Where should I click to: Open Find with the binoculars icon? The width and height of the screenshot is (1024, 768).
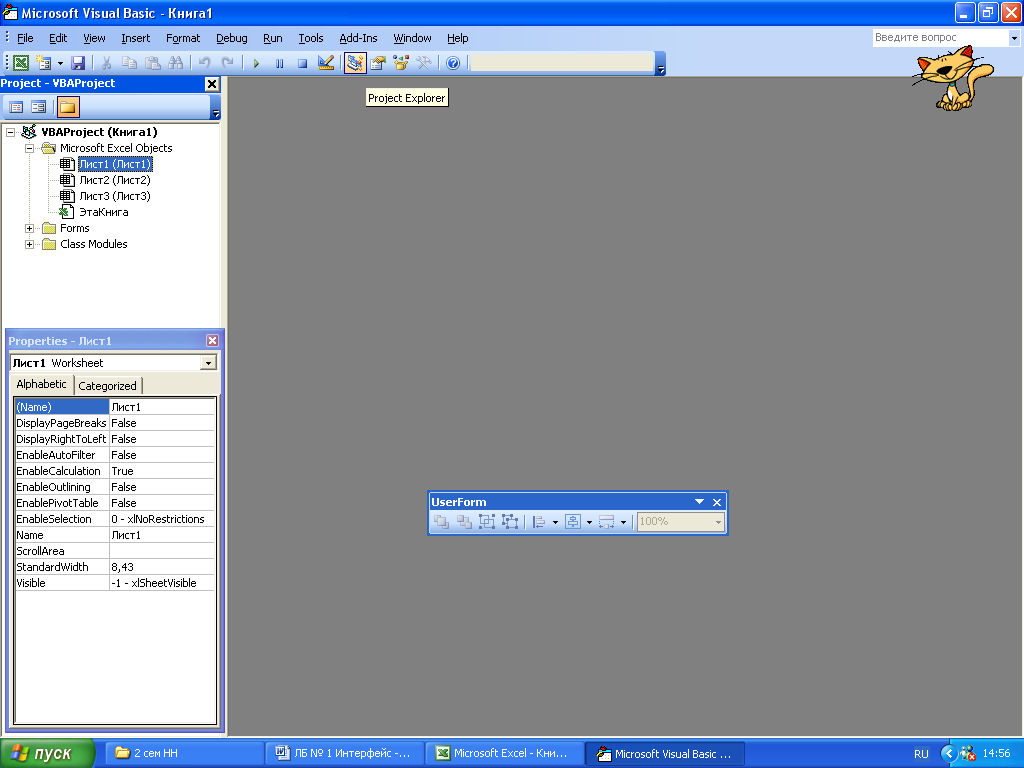[x=175, y=63]
